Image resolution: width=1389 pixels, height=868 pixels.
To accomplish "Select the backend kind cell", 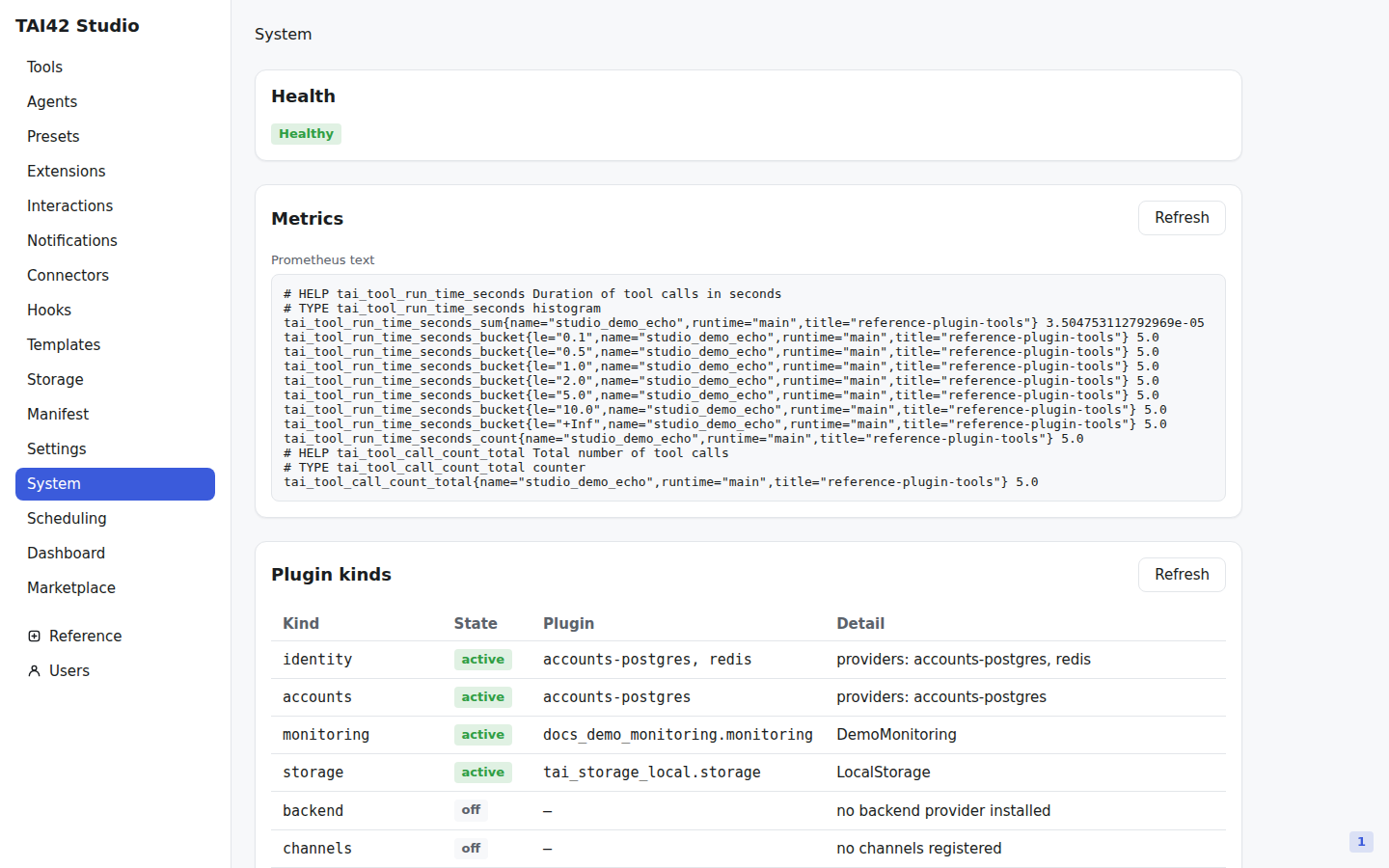I will click(313, 811).
